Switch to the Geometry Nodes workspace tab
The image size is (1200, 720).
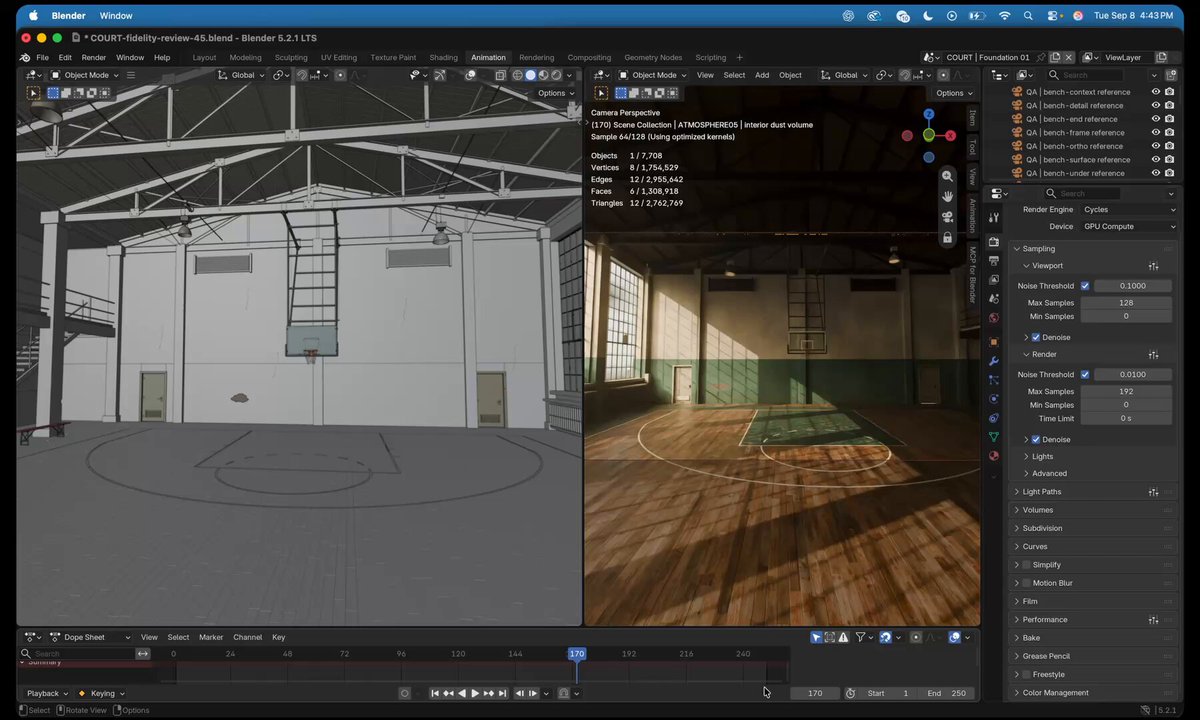653,58
